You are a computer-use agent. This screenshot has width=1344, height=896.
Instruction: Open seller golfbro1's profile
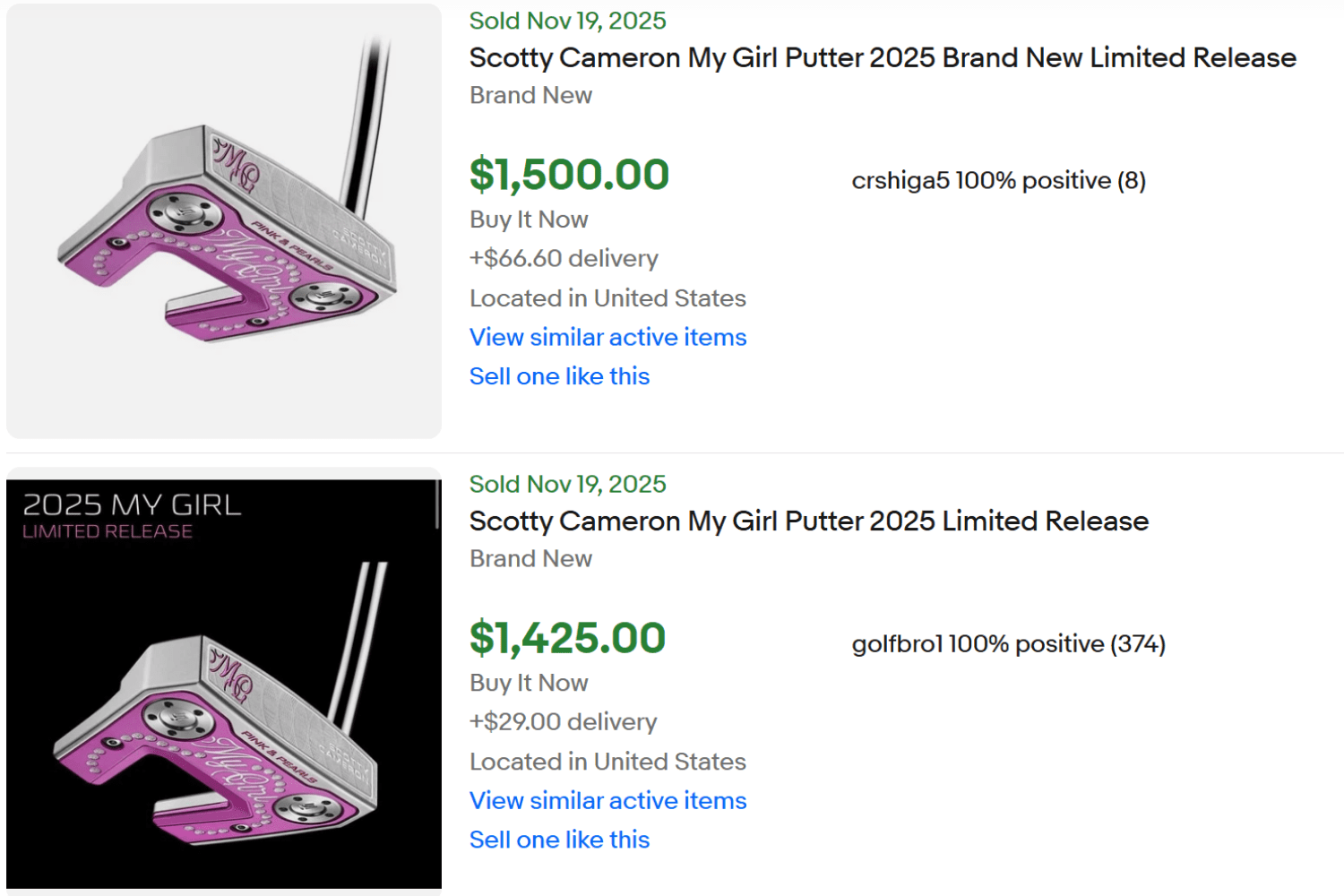pyautogui.click(x=896, y=643)
